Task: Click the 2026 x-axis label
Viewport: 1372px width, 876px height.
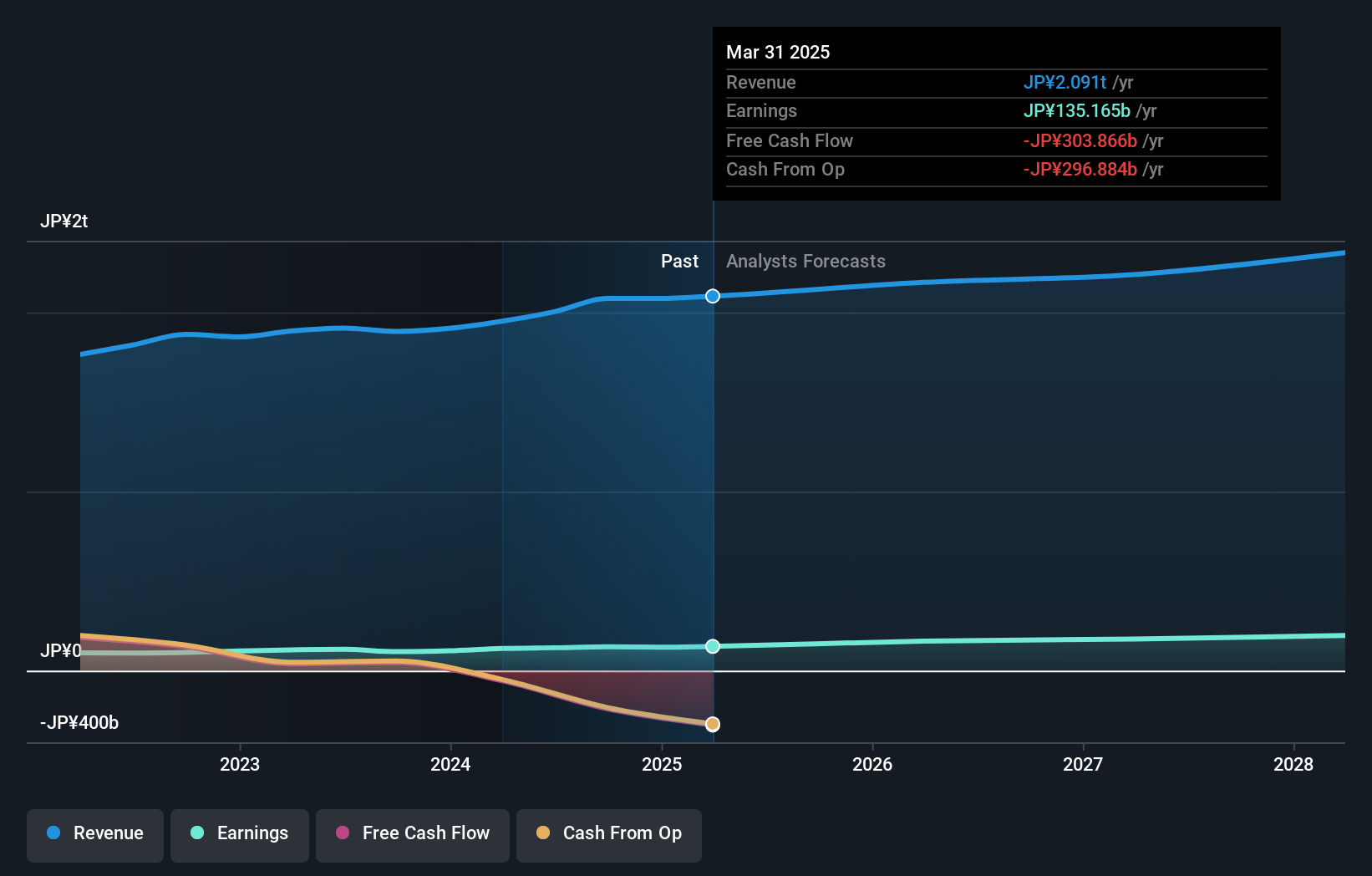Action: coord(872,764)
